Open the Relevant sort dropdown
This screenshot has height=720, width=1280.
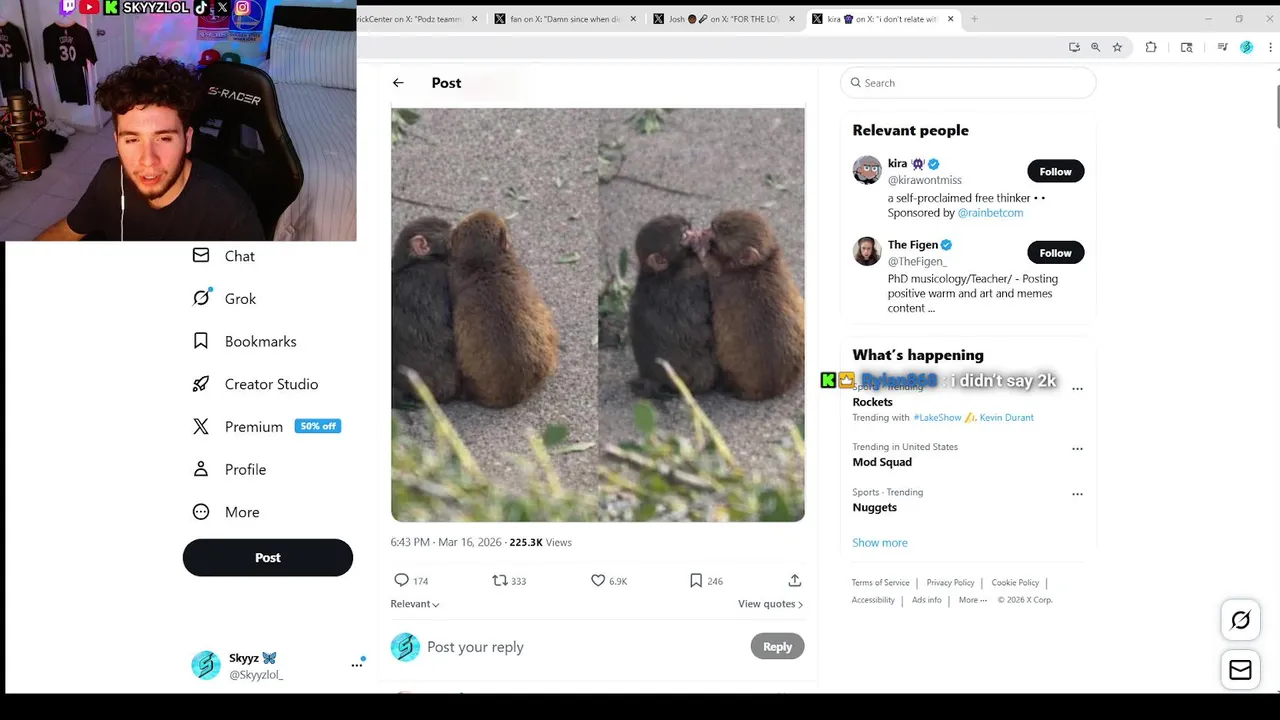tap(415, 604)
